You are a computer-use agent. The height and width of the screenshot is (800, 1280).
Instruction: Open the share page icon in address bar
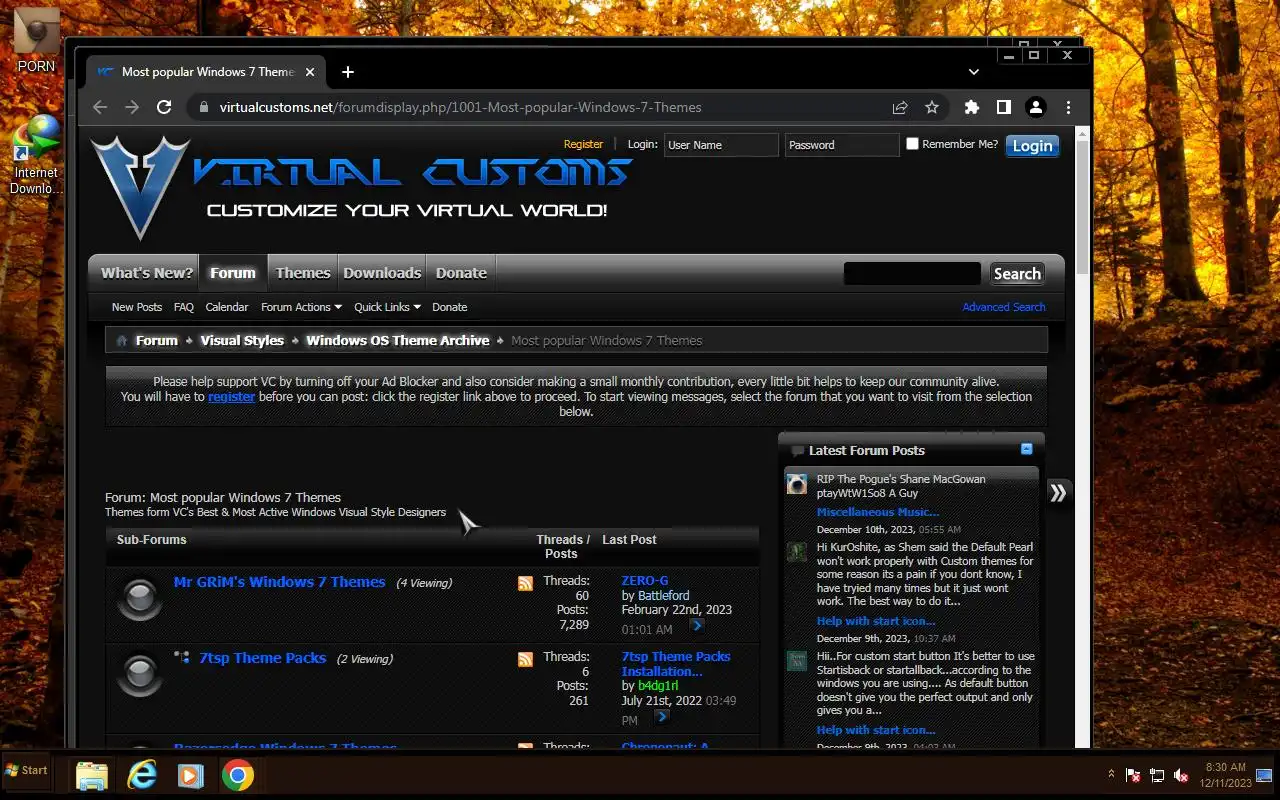[900, 107]
